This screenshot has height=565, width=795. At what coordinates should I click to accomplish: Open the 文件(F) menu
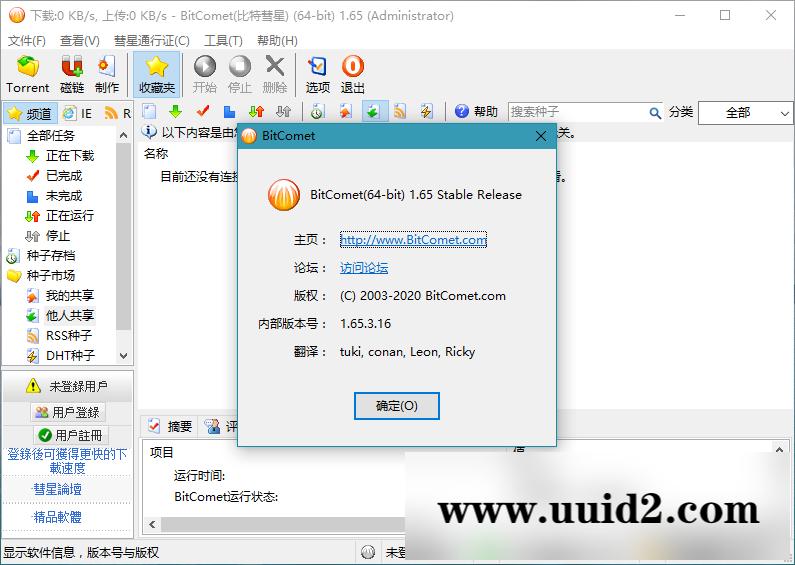pyautogui.click(x=27, y=41)
